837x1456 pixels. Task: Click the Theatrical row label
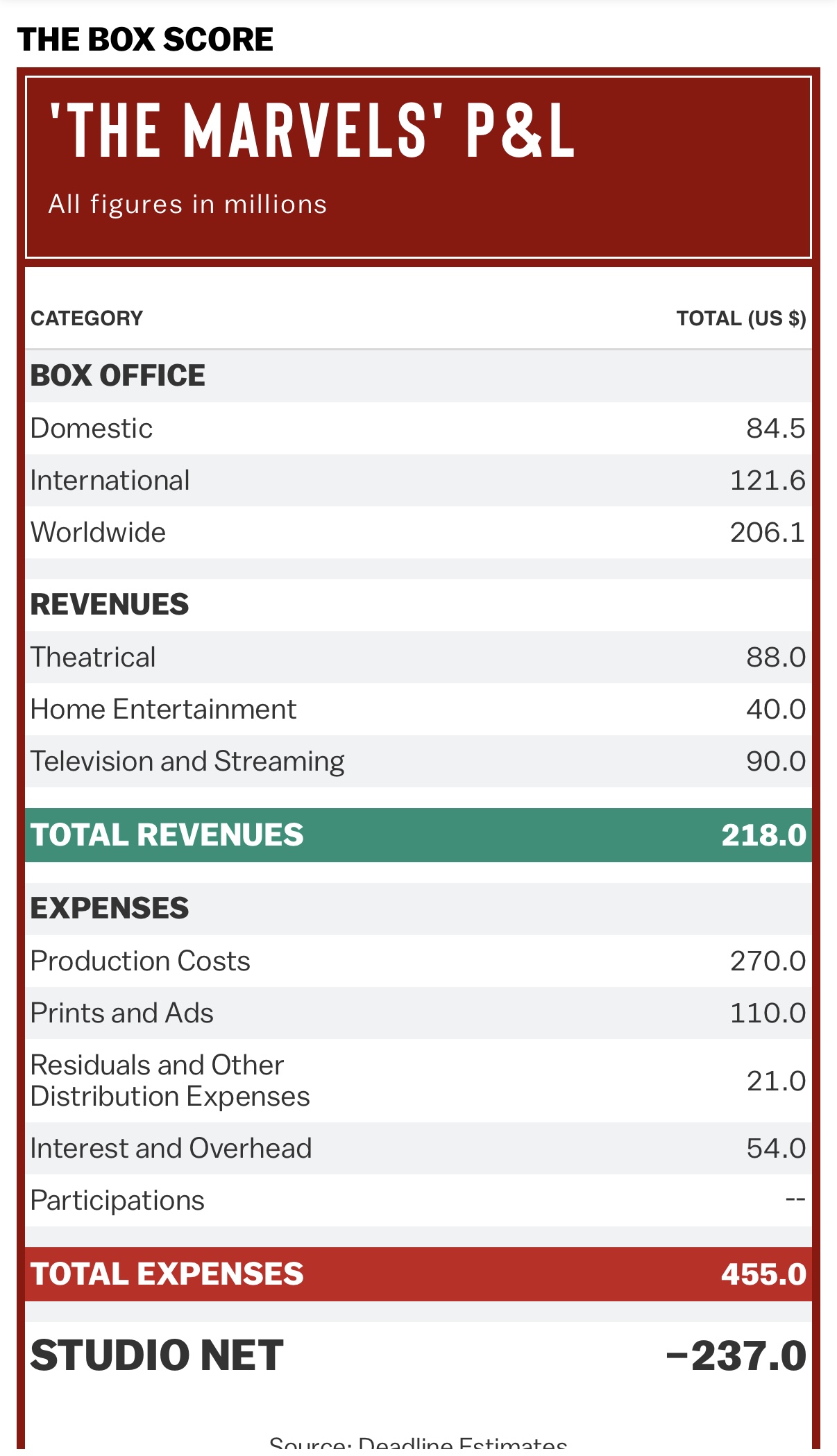click(93, 657)
